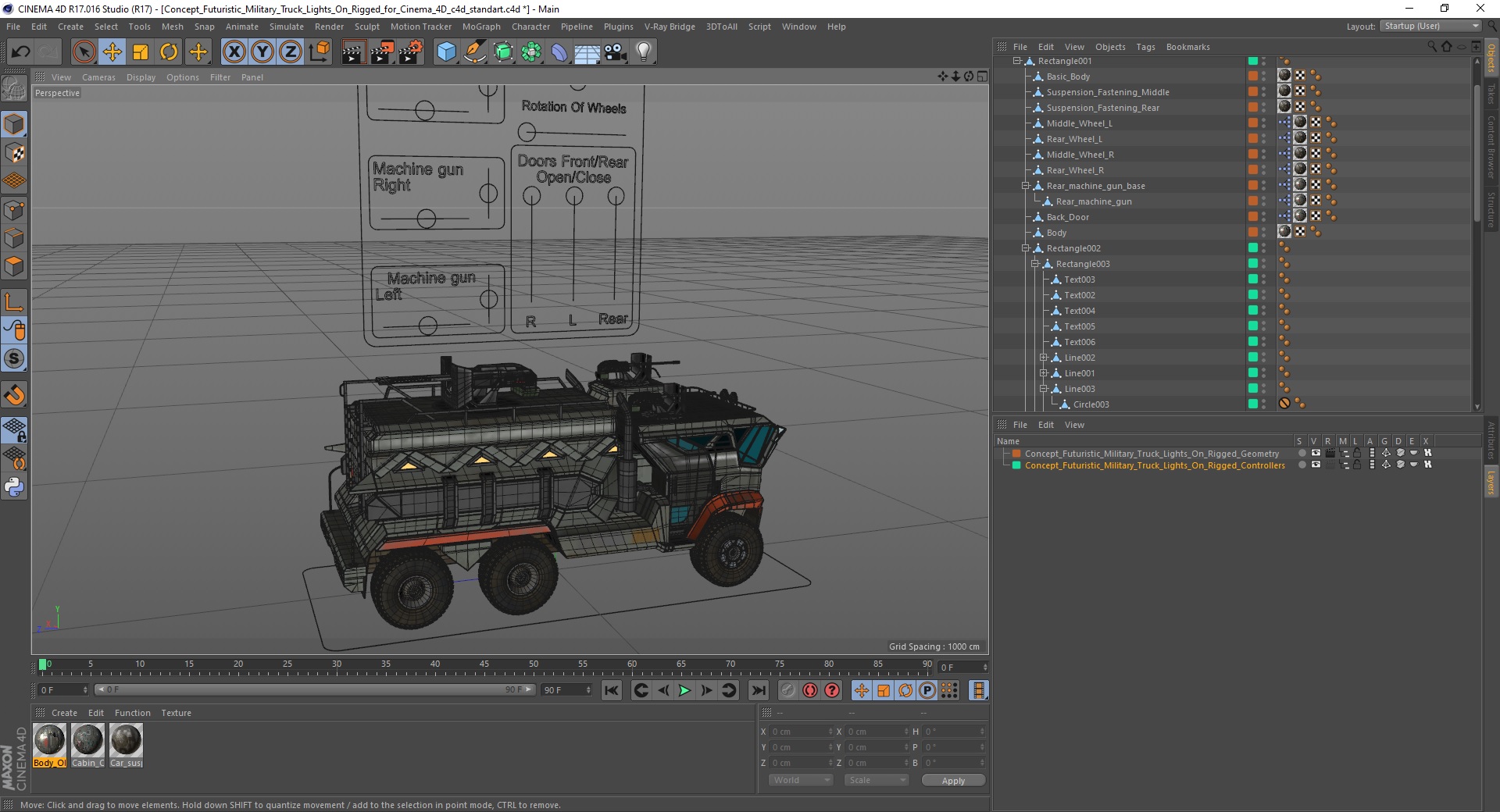Render the current view icon

(x=353, y=52)
